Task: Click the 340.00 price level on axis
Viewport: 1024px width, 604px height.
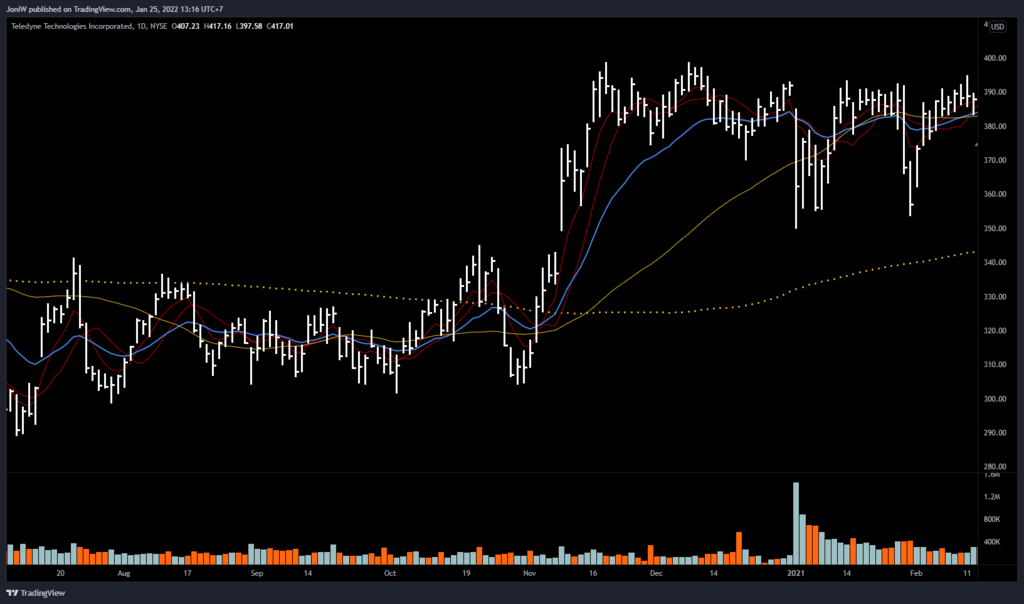Action: (995, 263)
